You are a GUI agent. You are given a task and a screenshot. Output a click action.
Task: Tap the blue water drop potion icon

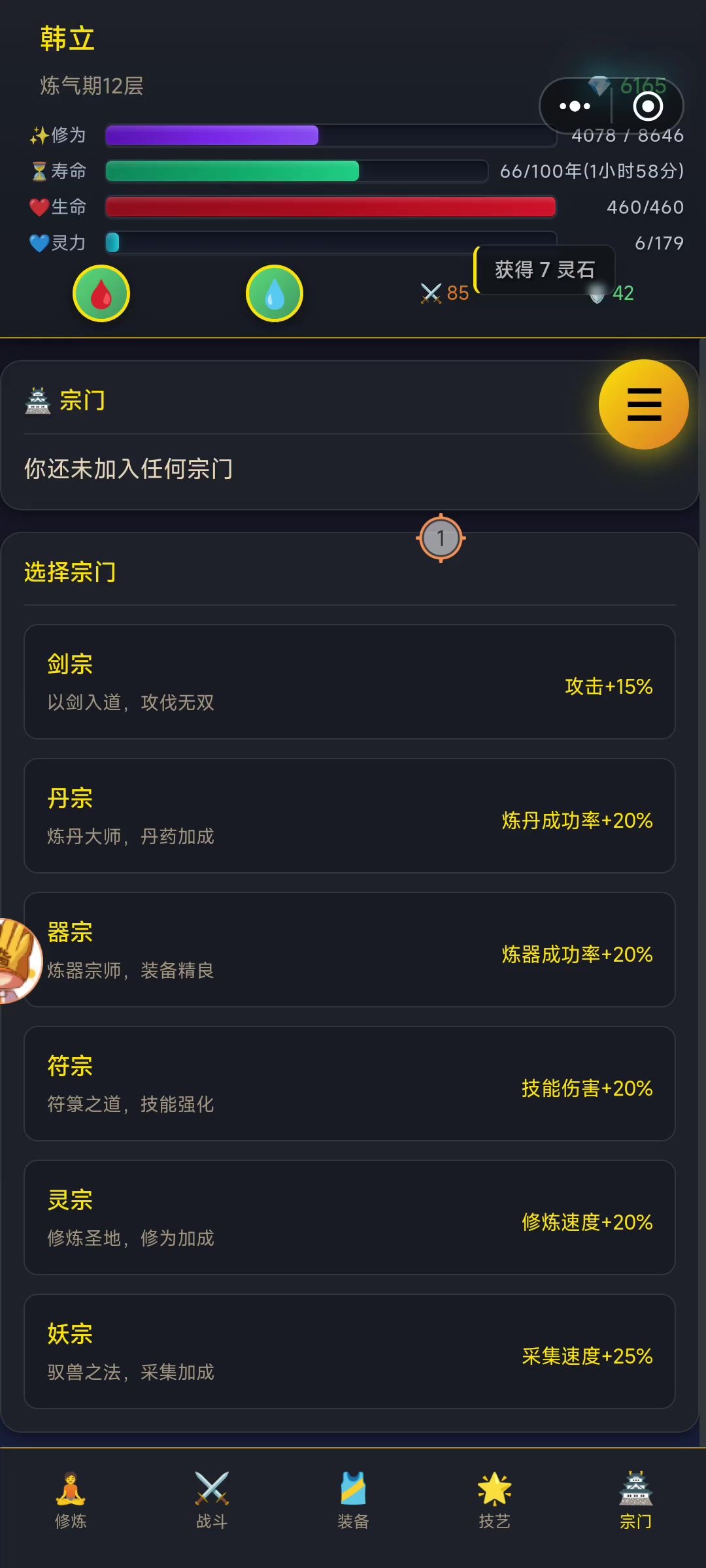[x=275, y=293]
